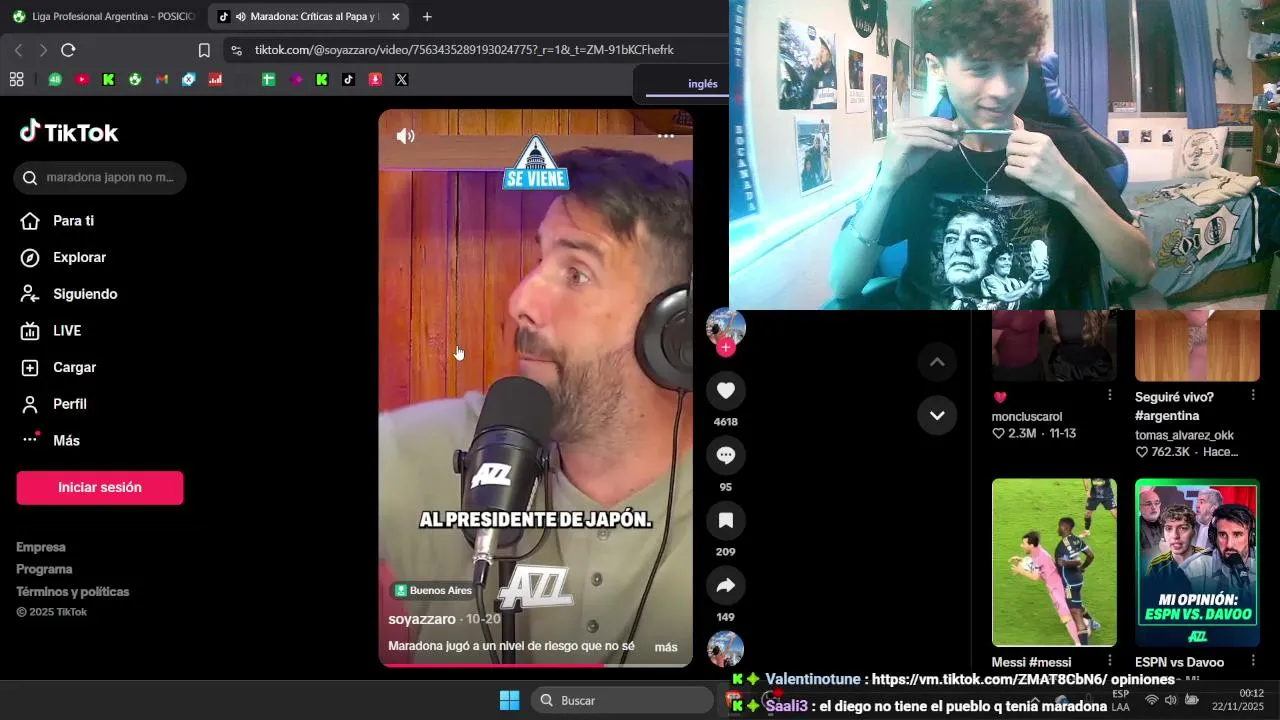This screenshot has width=1280, height=720.
Task: Open the browser apps grid icon
Action: click(16, 79)
